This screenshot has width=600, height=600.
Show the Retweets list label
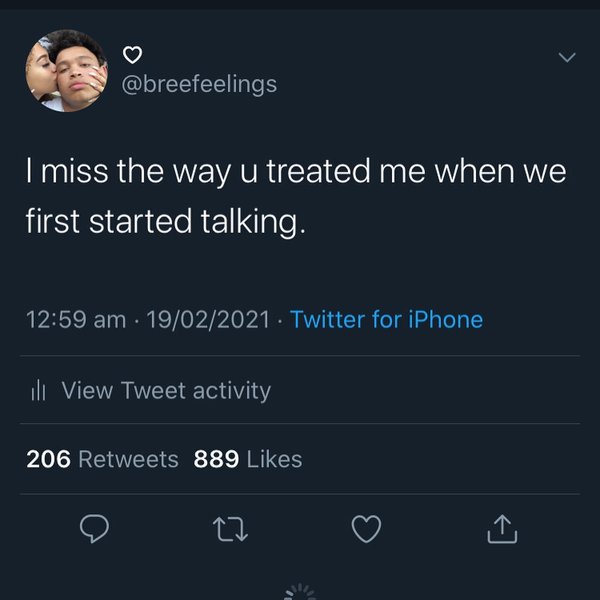[x=128, y=459]
